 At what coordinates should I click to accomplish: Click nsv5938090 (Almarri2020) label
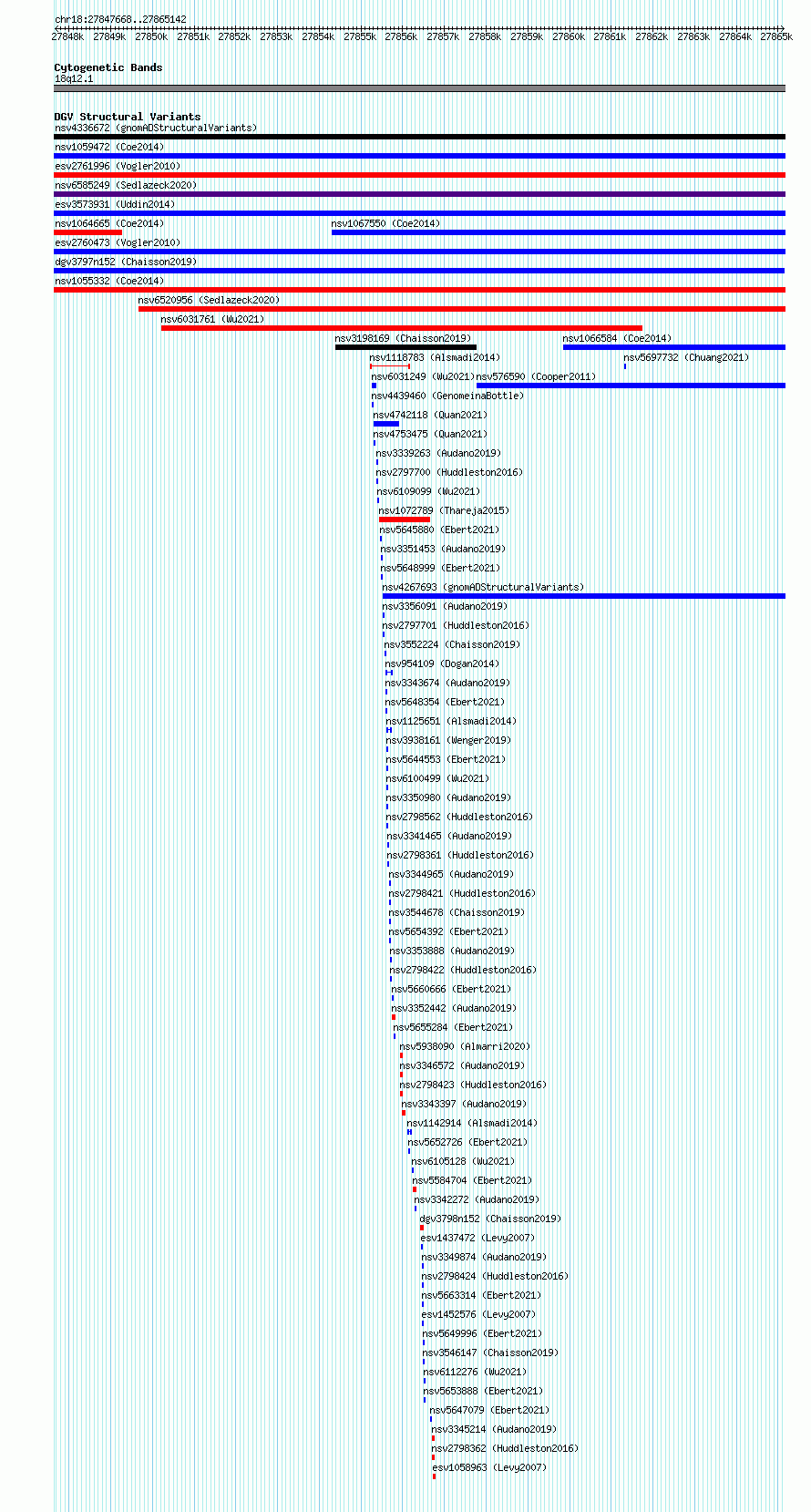point(465,1046)
